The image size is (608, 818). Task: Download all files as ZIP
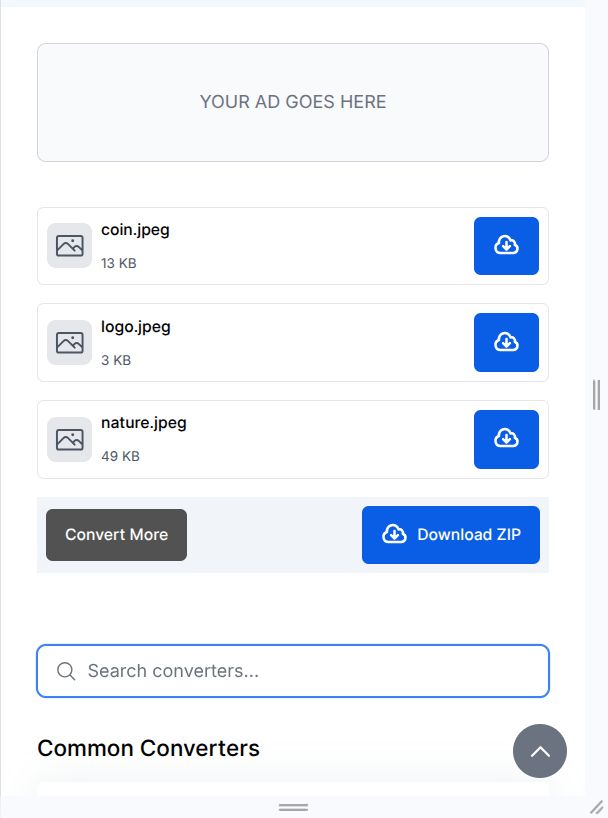[x=450, y=535]
